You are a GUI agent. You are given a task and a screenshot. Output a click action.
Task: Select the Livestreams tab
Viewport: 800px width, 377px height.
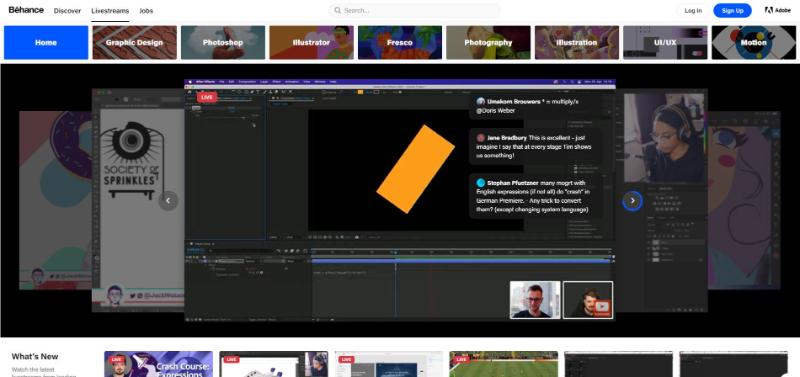[110, 11]
